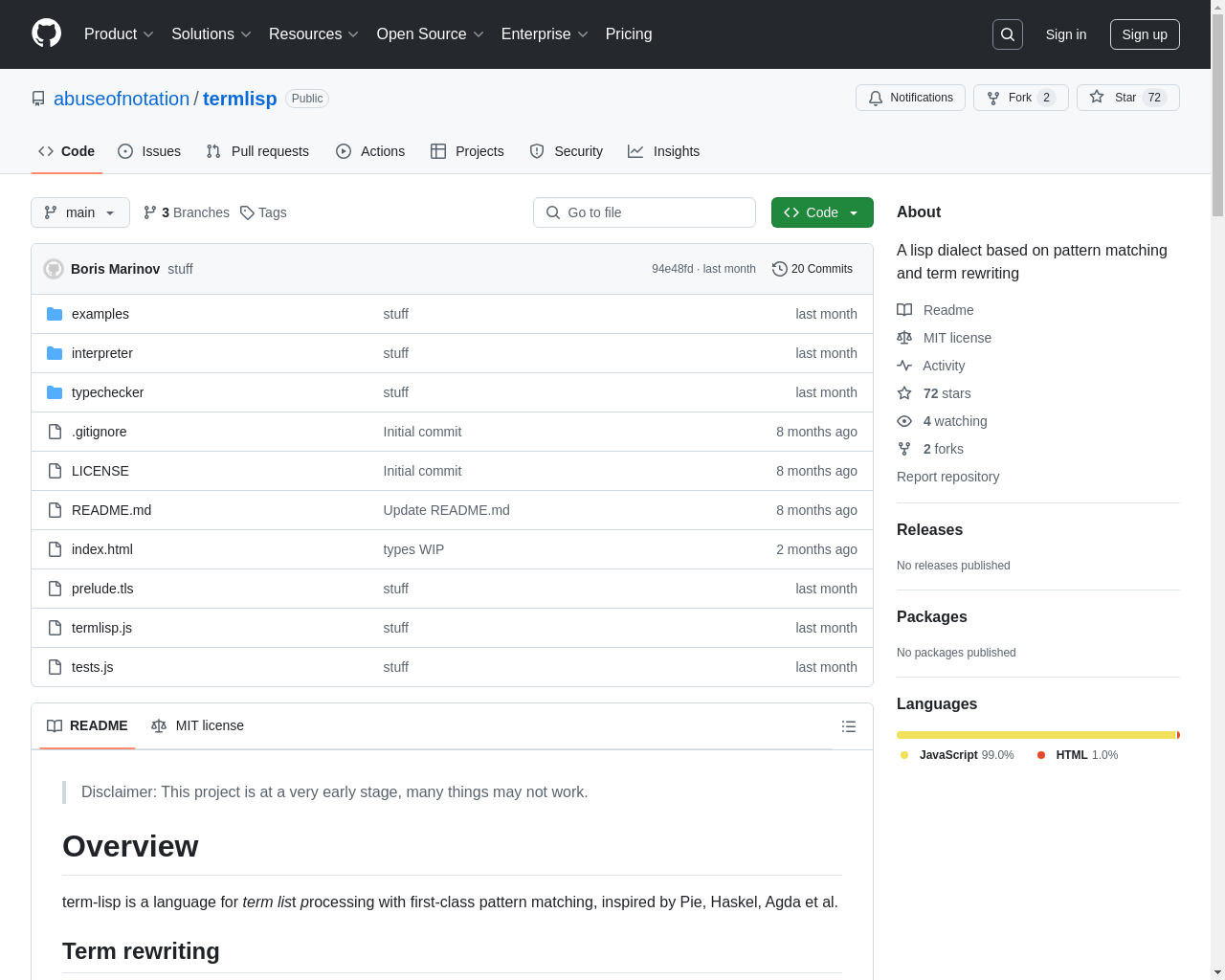Click the fork icon beside 2 forks
The width and height of the screenshot is (1225, 980).
click(904, 449)
